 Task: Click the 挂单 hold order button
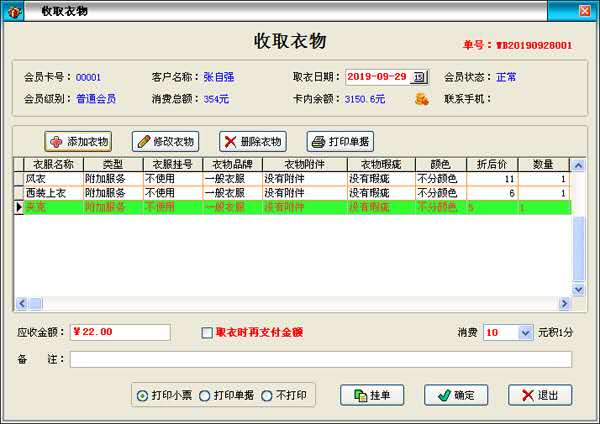[372, 395]
